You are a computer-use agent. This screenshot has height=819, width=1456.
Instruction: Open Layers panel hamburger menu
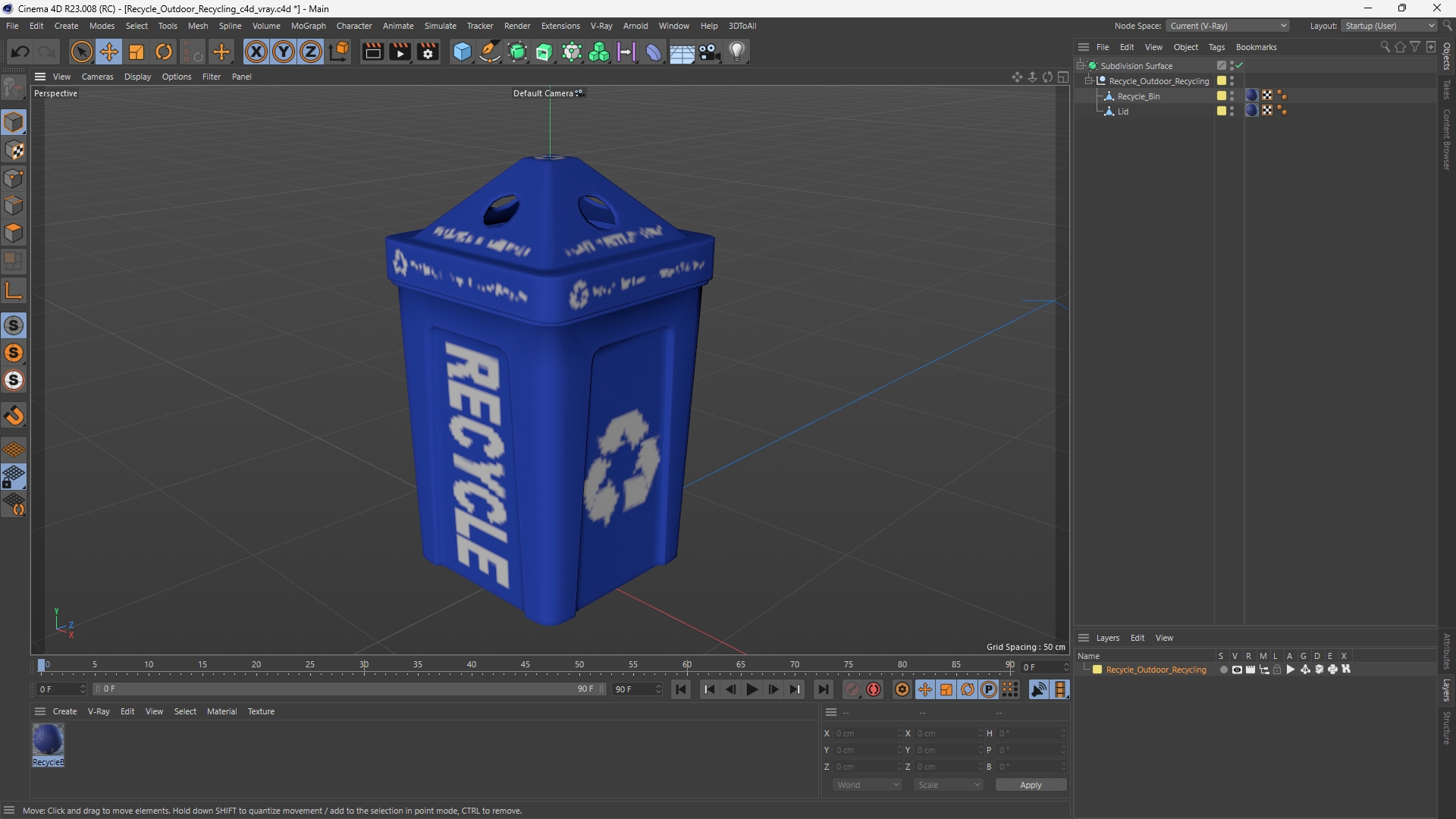[1084, 638]
